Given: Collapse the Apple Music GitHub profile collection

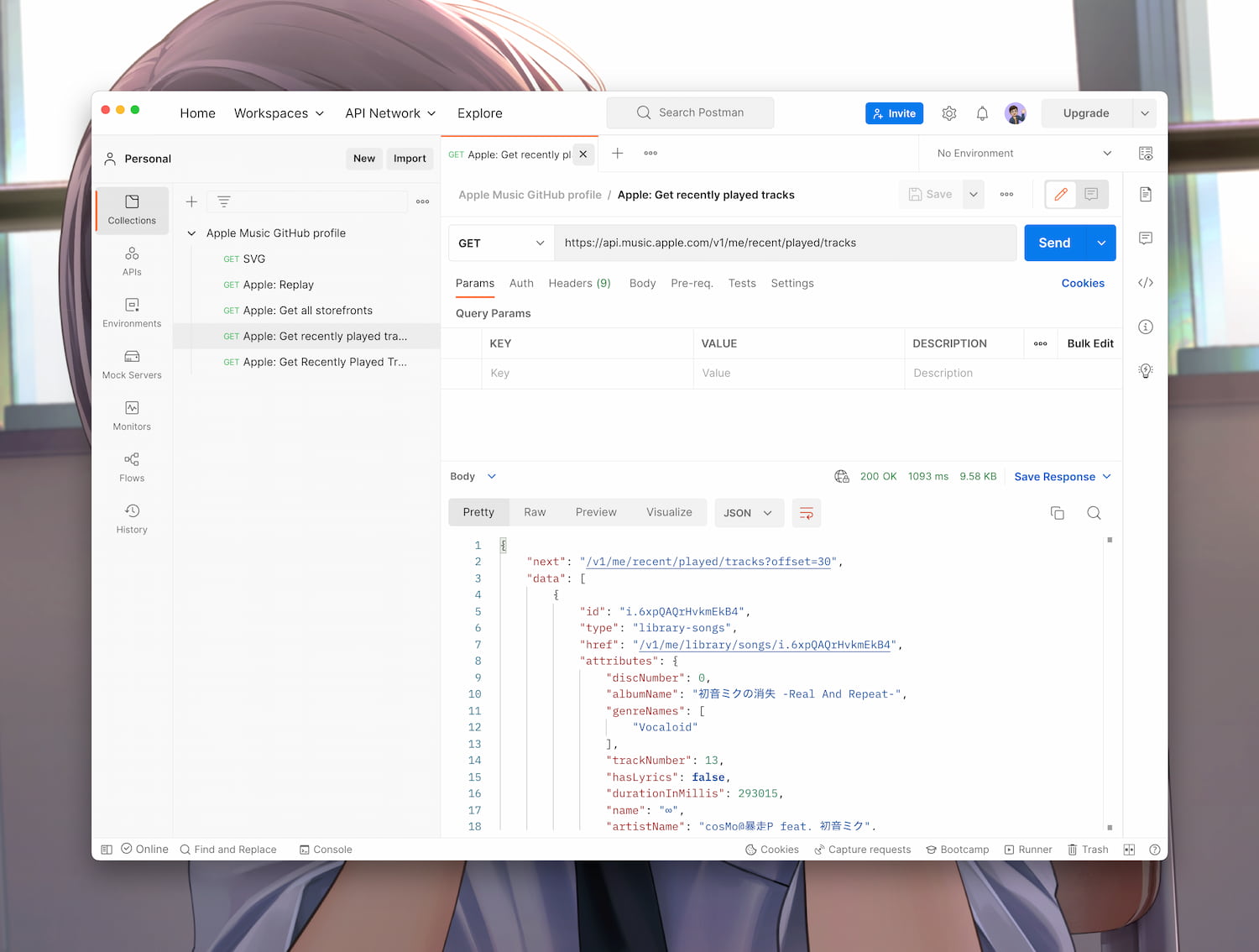Looking at the screenshot, I should point(191,233).
